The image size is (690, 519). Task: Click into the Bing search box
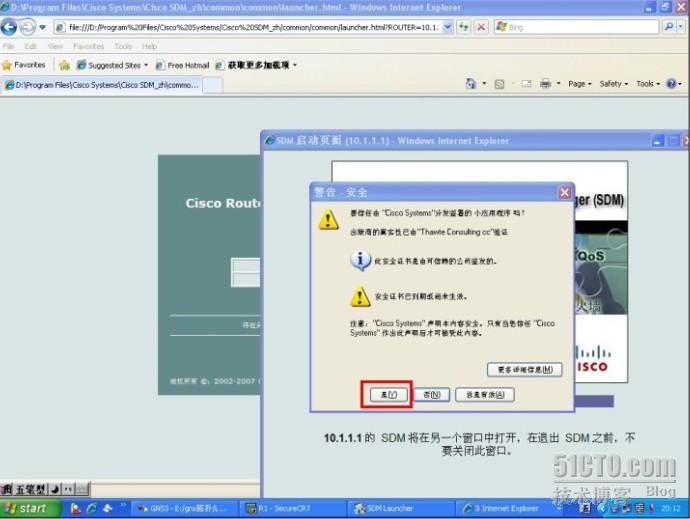pos(576,27)
